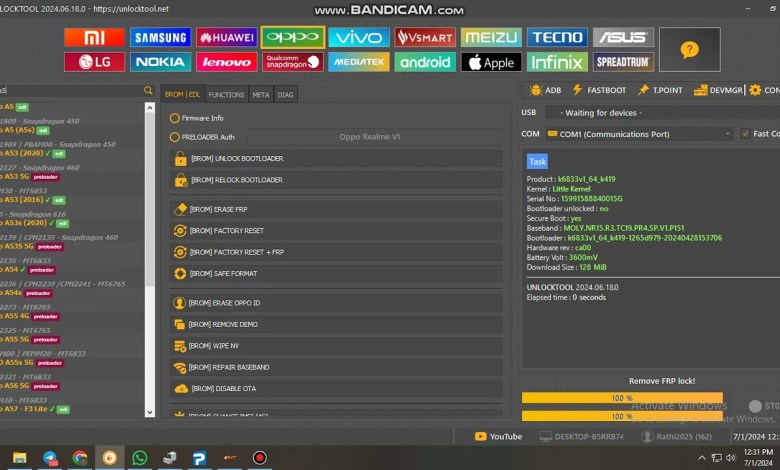Open the T.POINT test point tool
This screenshot has width=780, height=470.
tap(660, 90)
